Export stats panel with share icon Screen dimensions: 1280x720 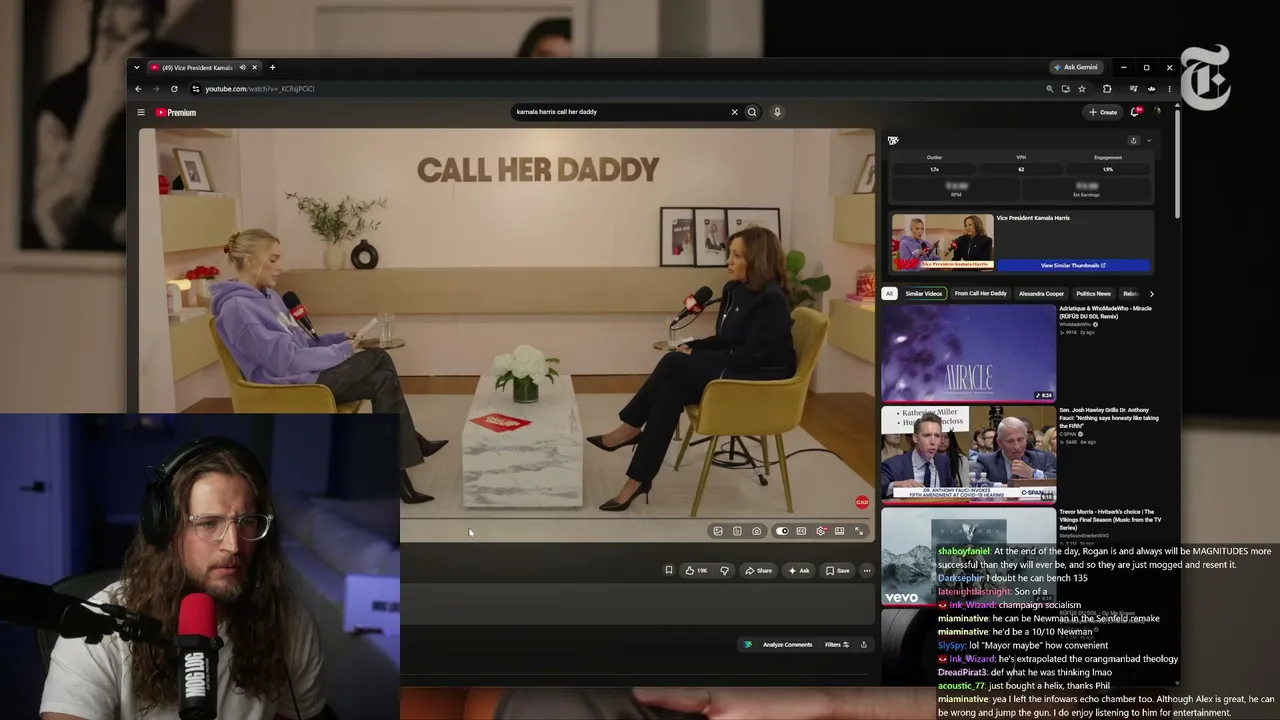[1133, 141]
